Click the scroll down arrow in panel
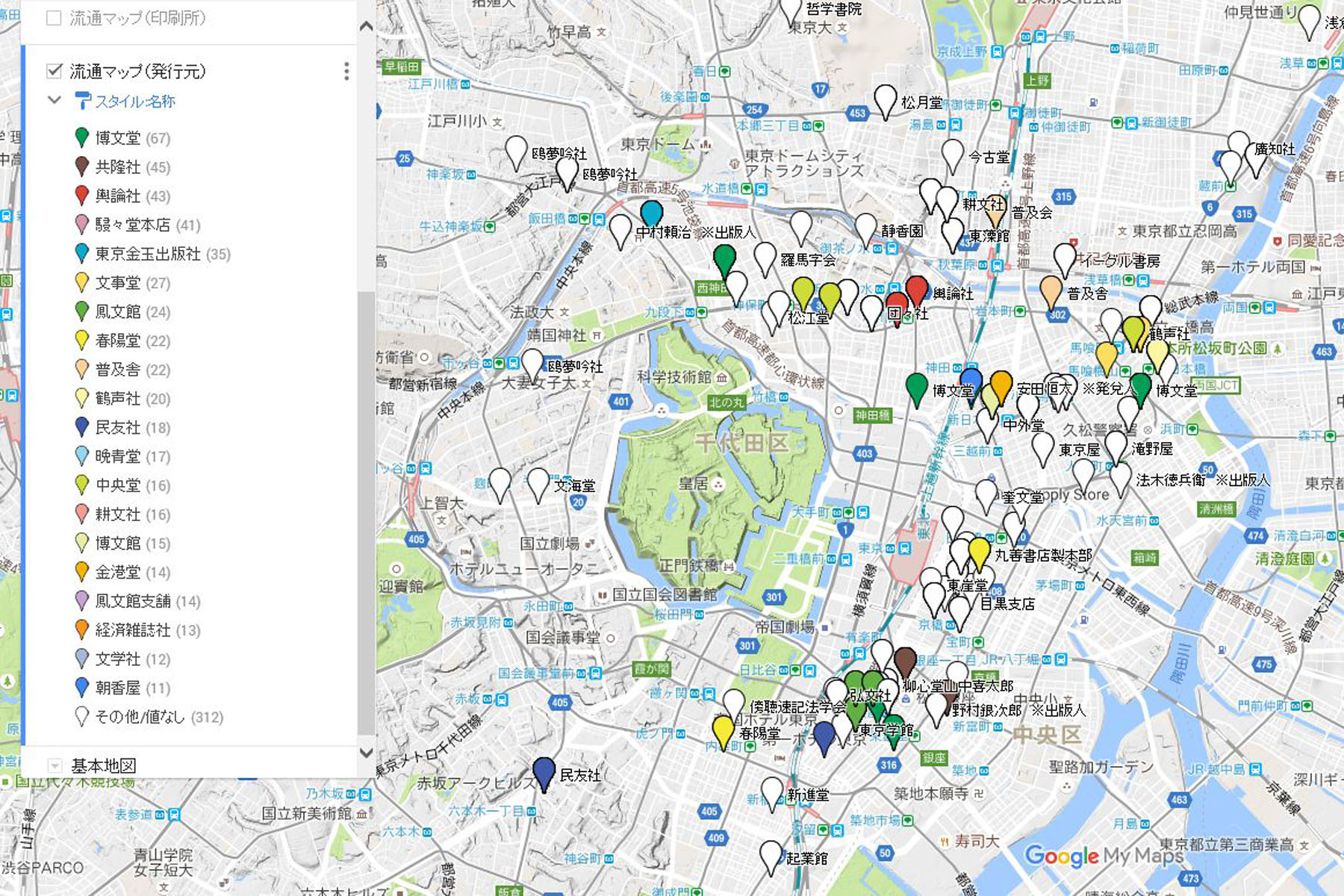This screenshot has height=896, width=1344. (366, 753)
